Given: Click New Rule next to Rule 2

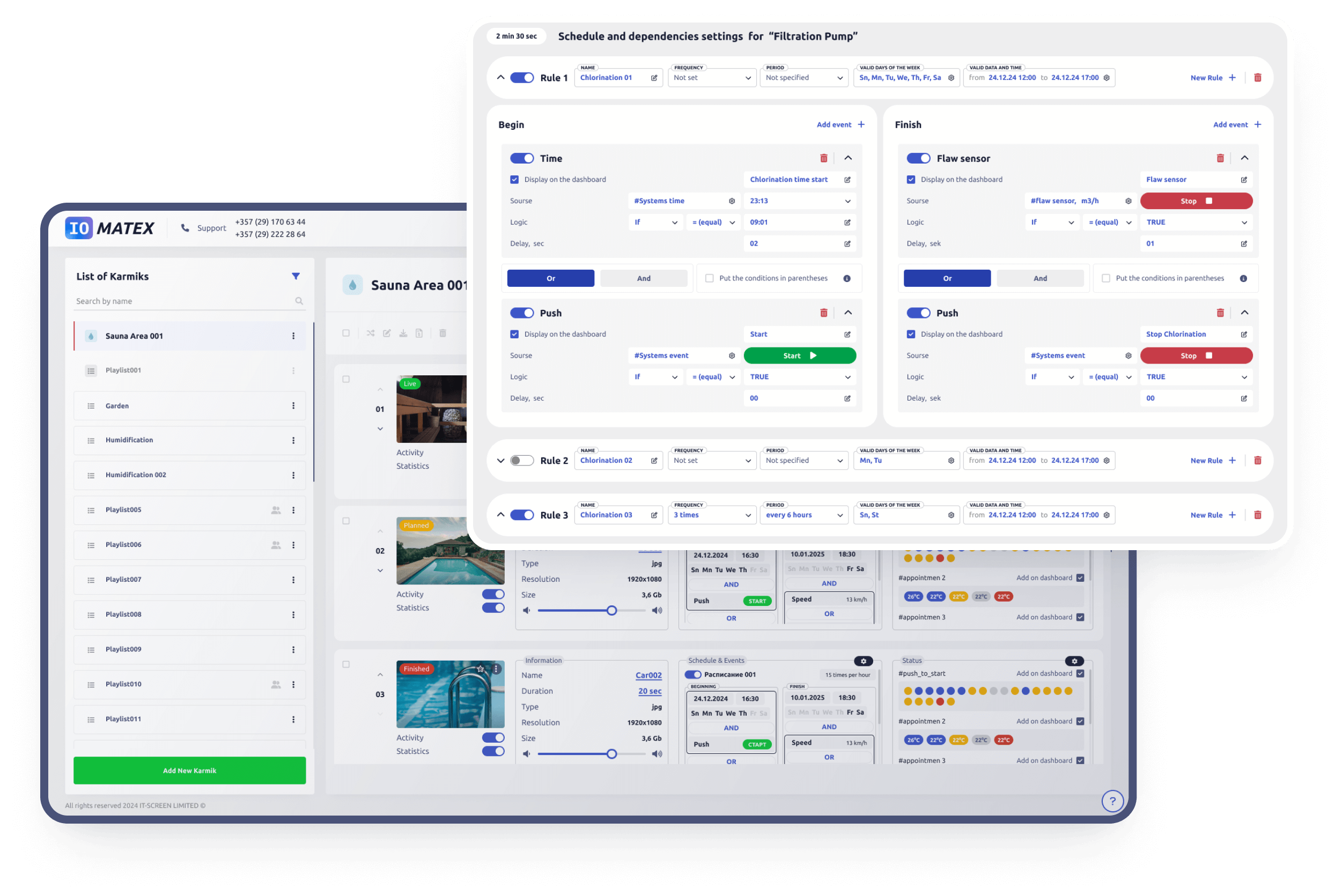Looking at the screenshot, I should [x=1213, y=461].
